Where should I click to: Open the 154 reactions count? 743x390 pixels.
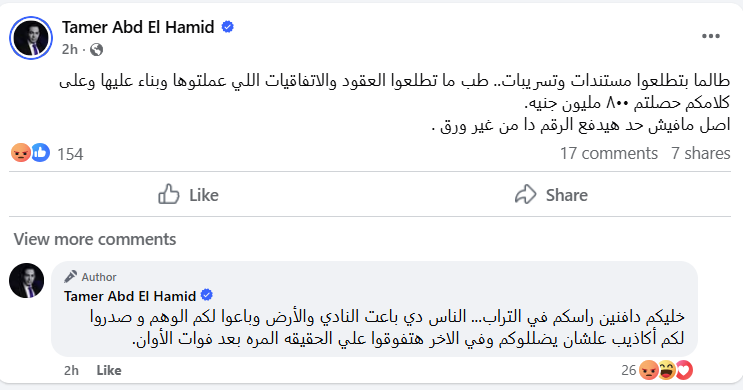coord(70,154)
